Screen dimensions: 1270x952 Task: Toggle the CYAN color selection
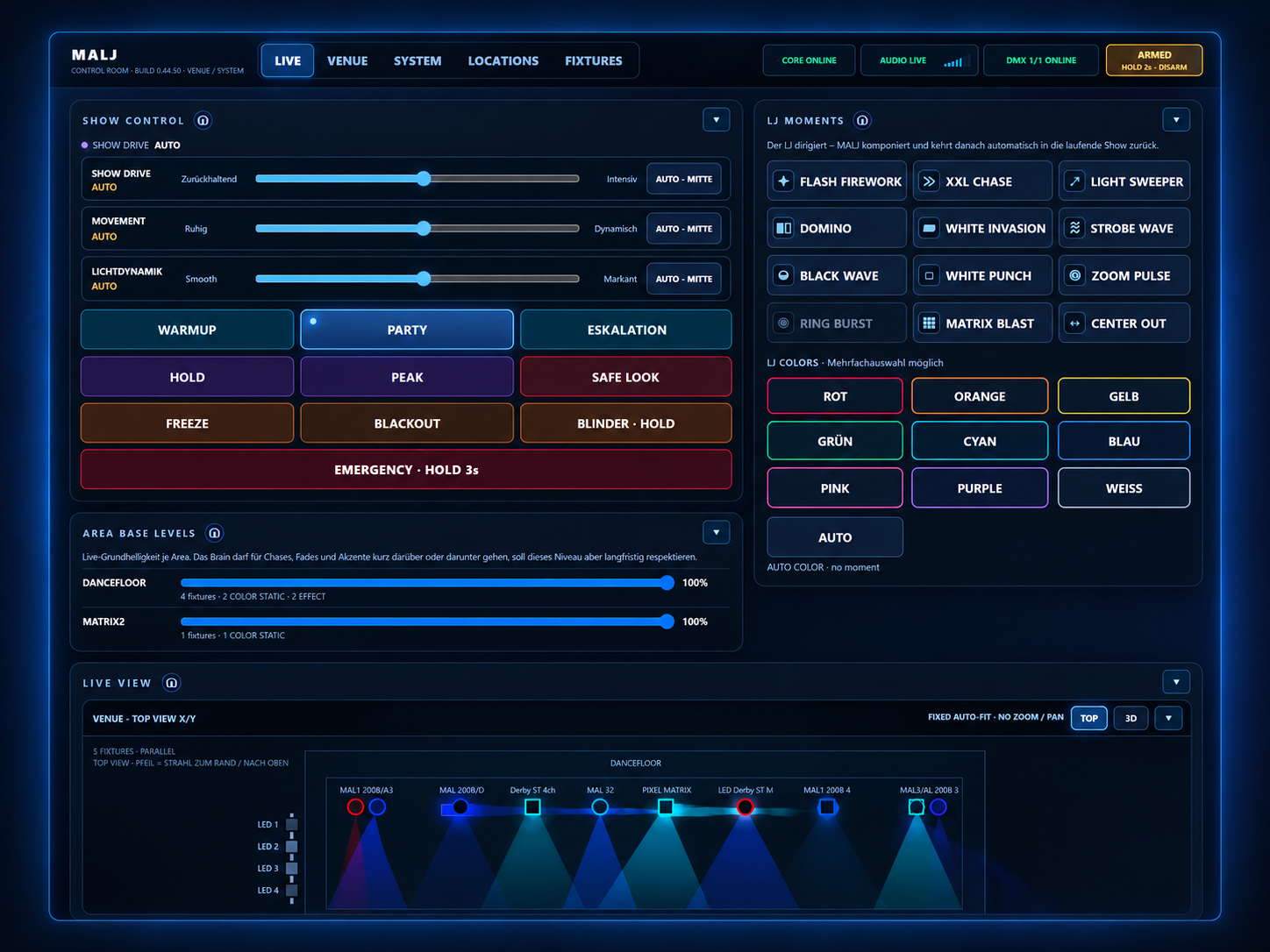980,441
